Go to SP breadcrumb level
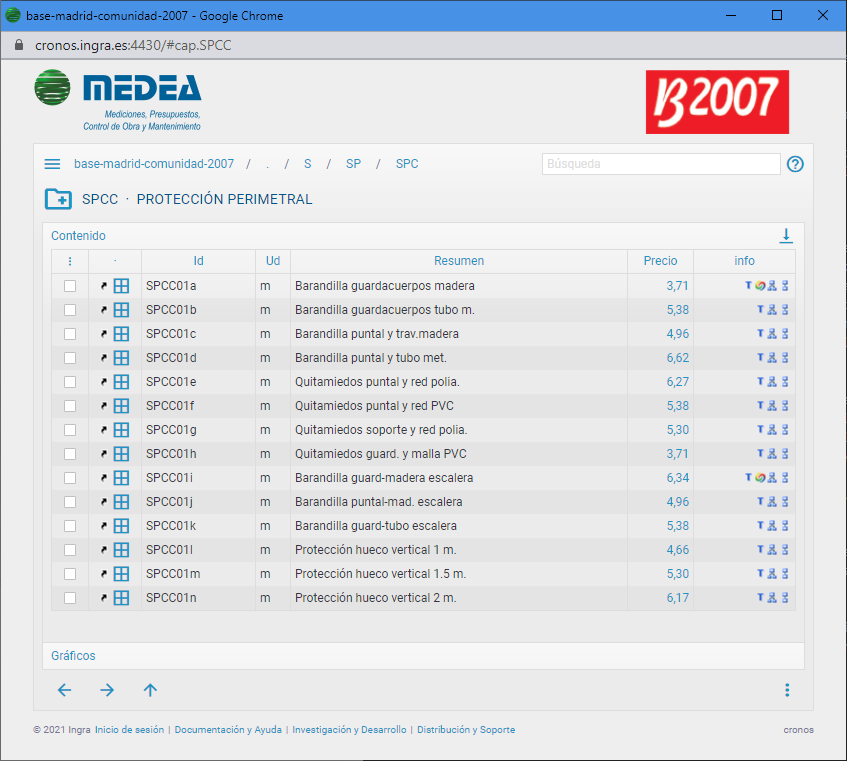This screenshot has width=847, height=761. pyautogui.click(x=353, y=164)
